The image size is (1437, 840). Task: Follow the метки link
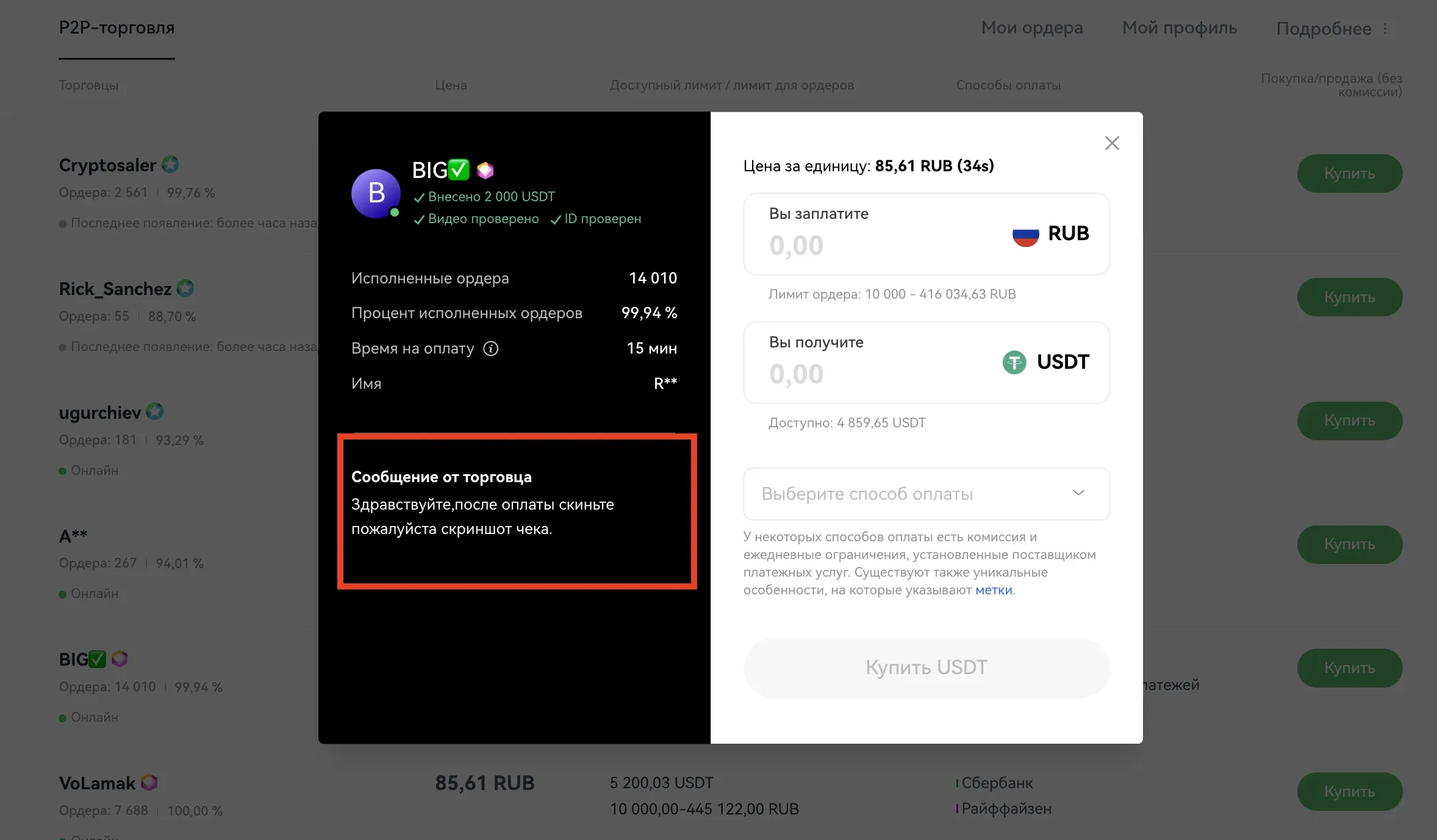(994, 590)
